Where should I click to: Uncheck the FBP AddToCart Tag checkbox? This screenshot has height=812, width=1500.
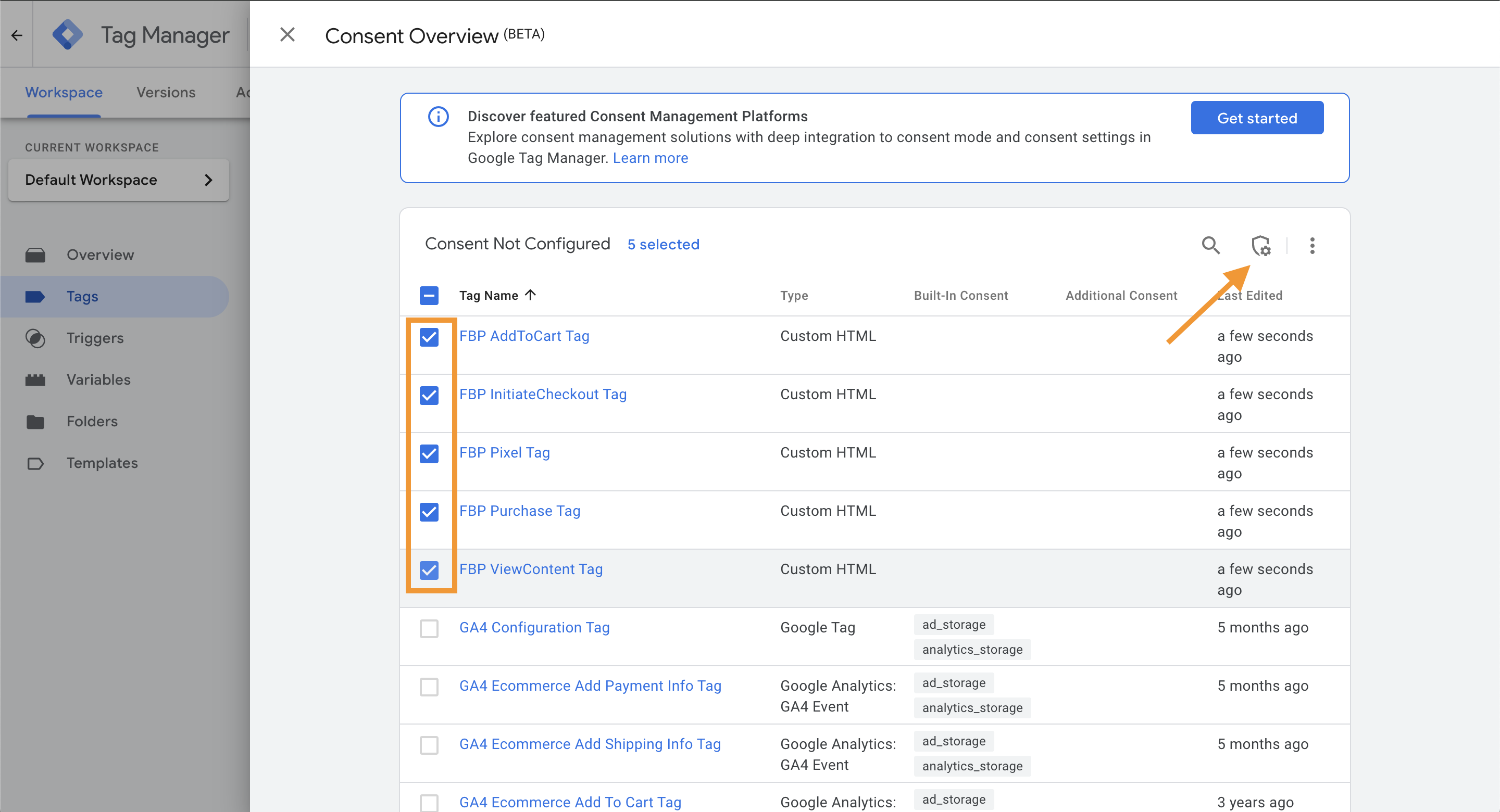tap(429, 336)
